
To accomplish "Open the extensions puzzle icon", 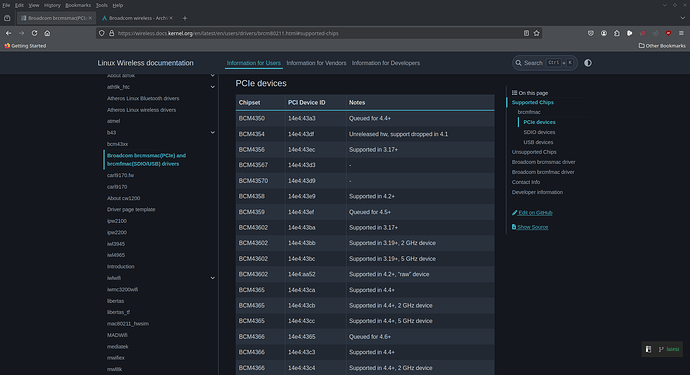I will tap(617, 33).
